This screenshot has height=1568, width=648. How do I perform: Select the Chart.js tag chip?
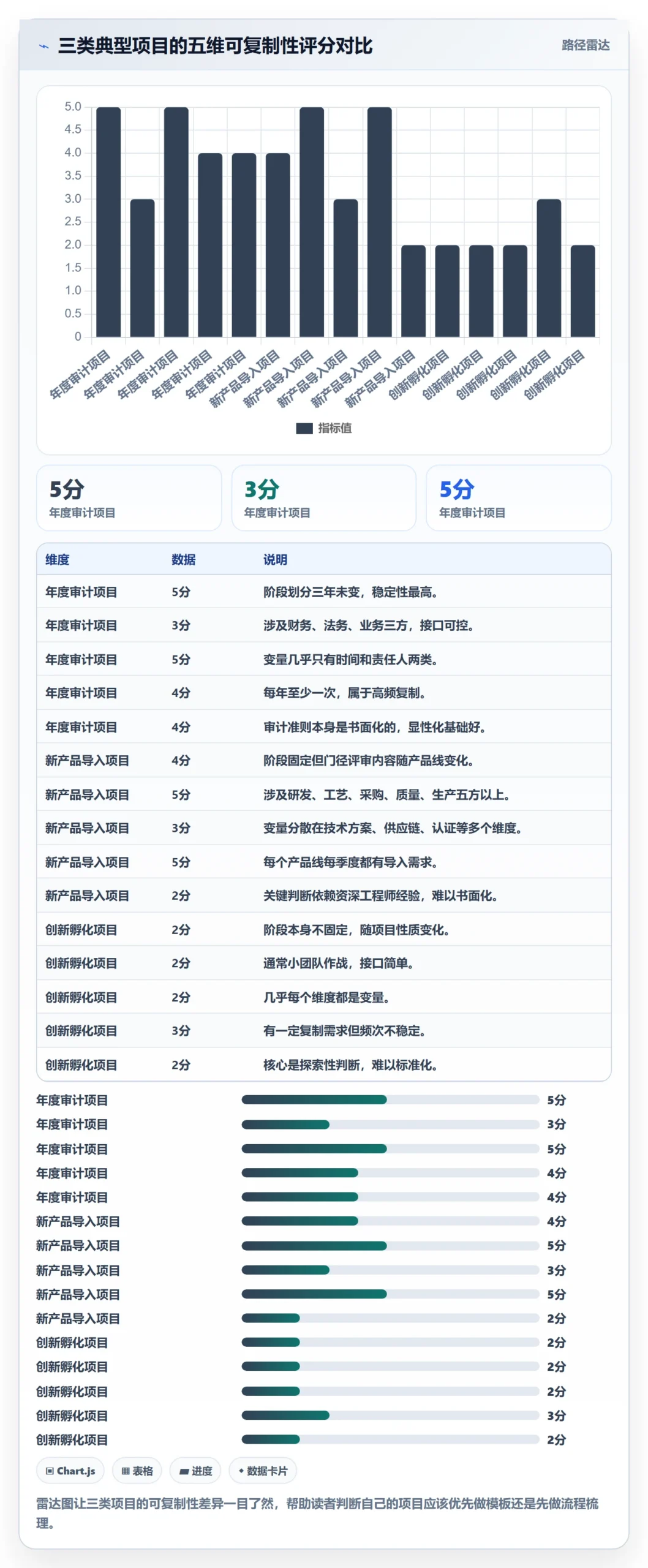(70, 1471)
